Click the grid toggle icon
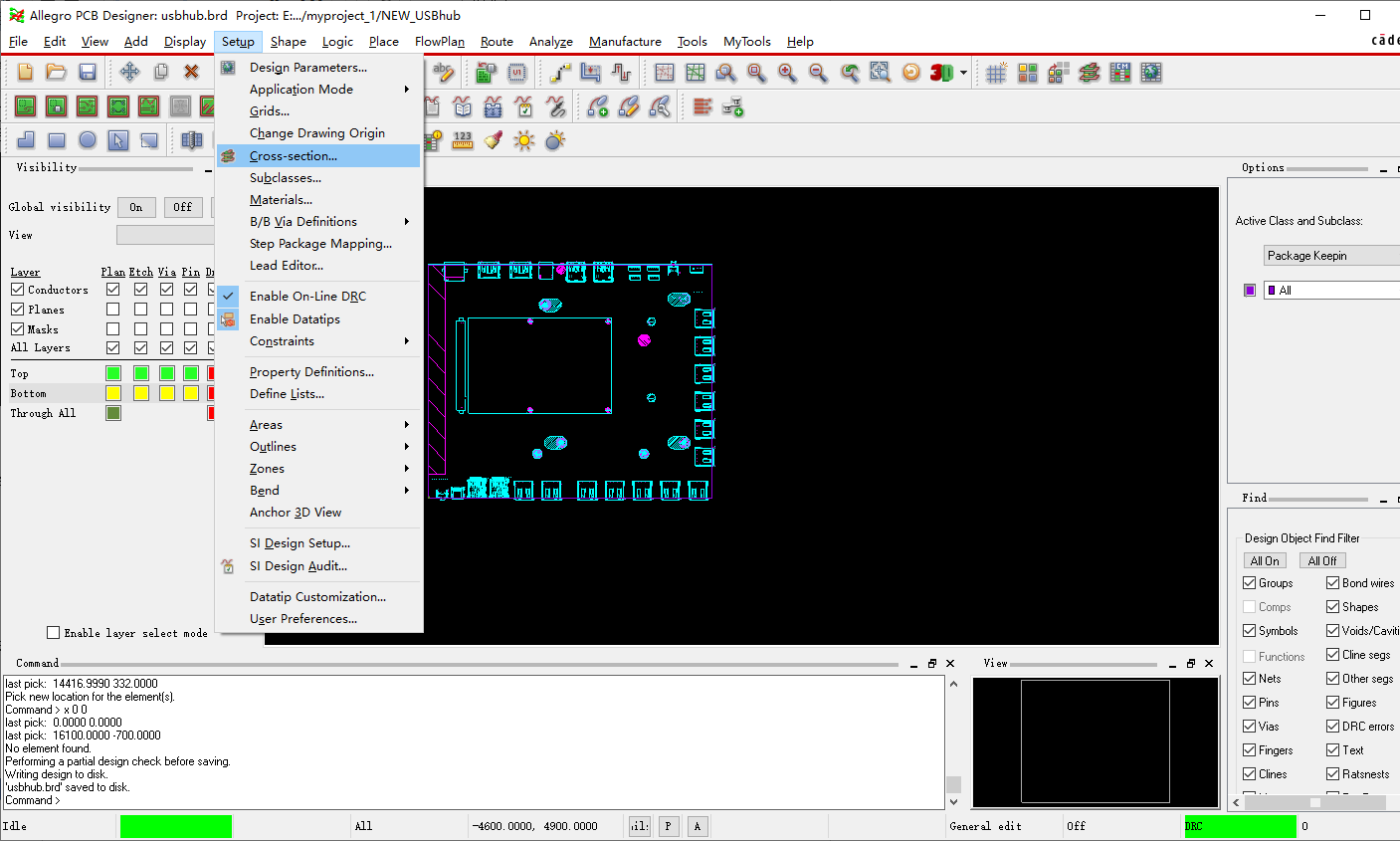The image size is (1400, 841). [997, 73]
